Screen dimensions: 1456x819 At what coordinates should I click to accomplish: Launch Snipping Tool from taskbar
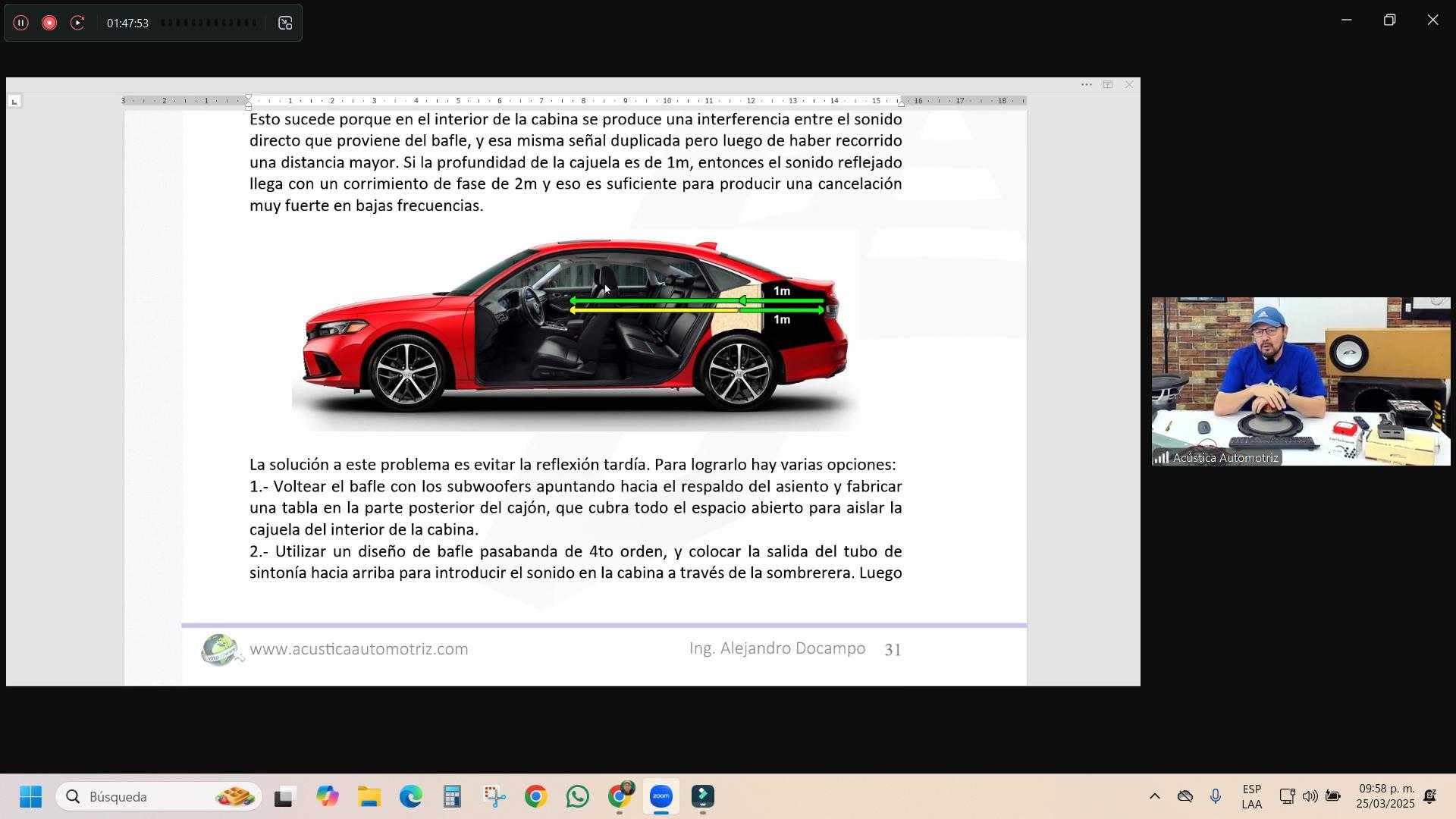pyautogui.click(x=494, y=797)
